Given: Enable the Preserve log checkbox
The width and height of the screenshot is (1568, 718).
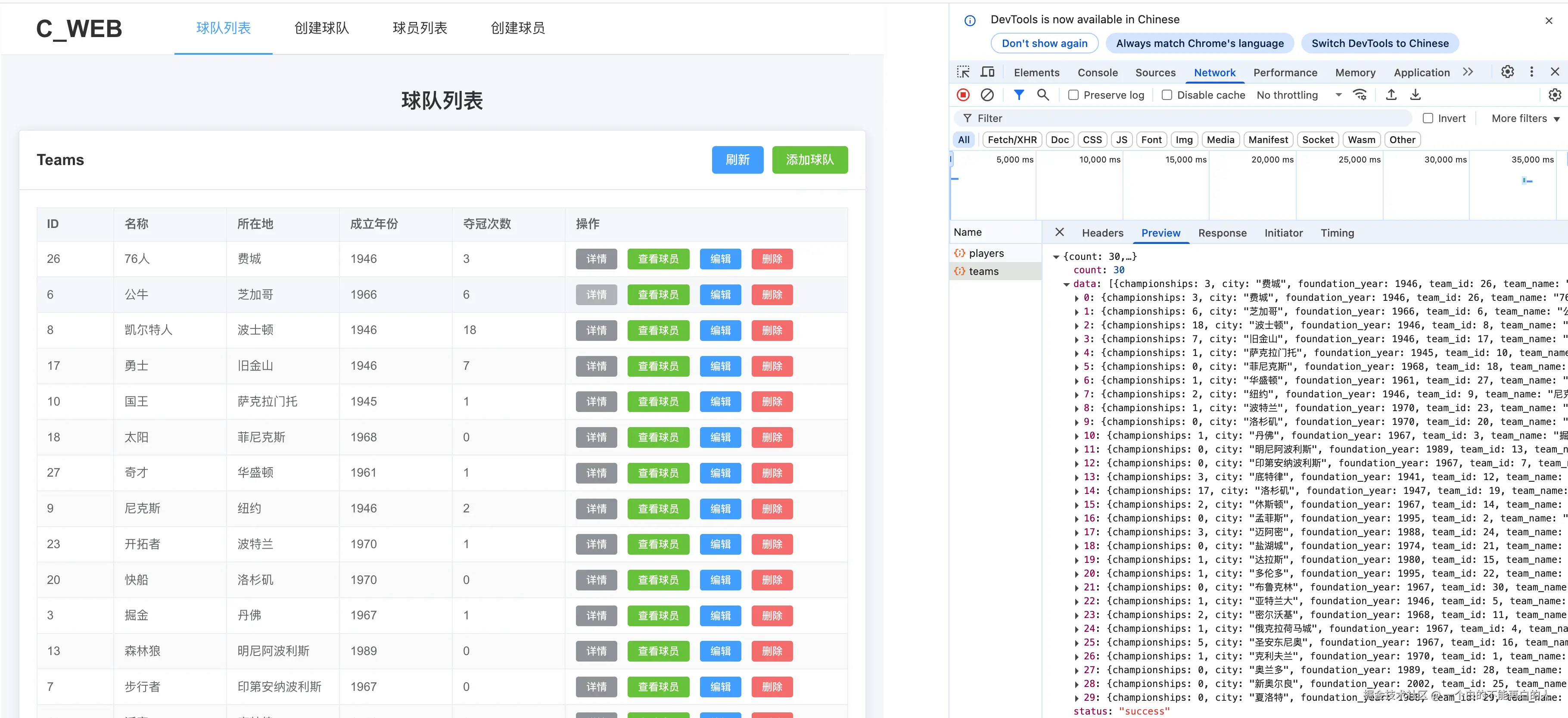Looking at the screenshot, I should pyautogui.click(x=1074, y=95).
